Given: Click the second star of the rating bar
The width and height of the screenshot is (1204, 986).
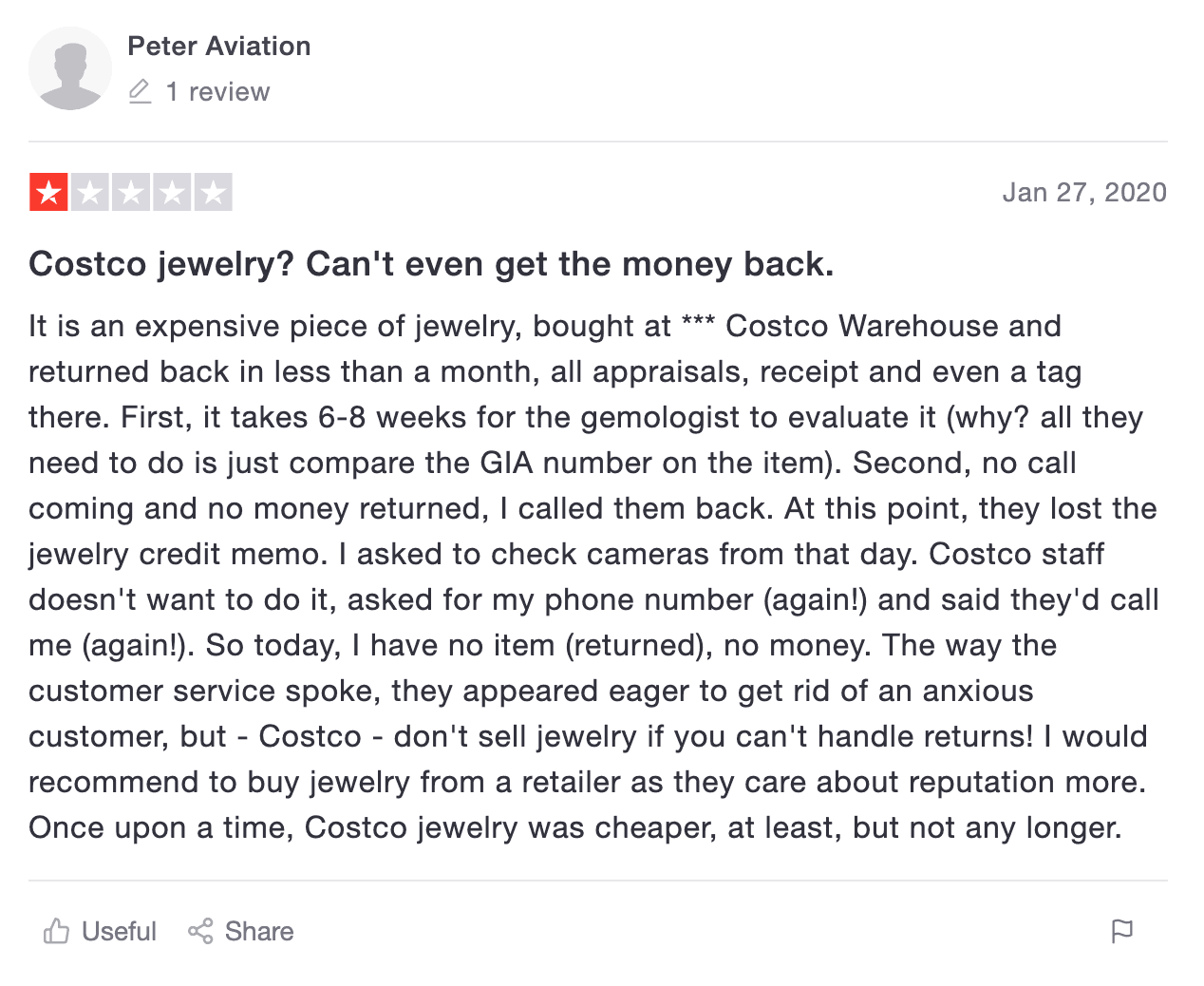Looking at the screenshot, I should (x=90, y=191).
